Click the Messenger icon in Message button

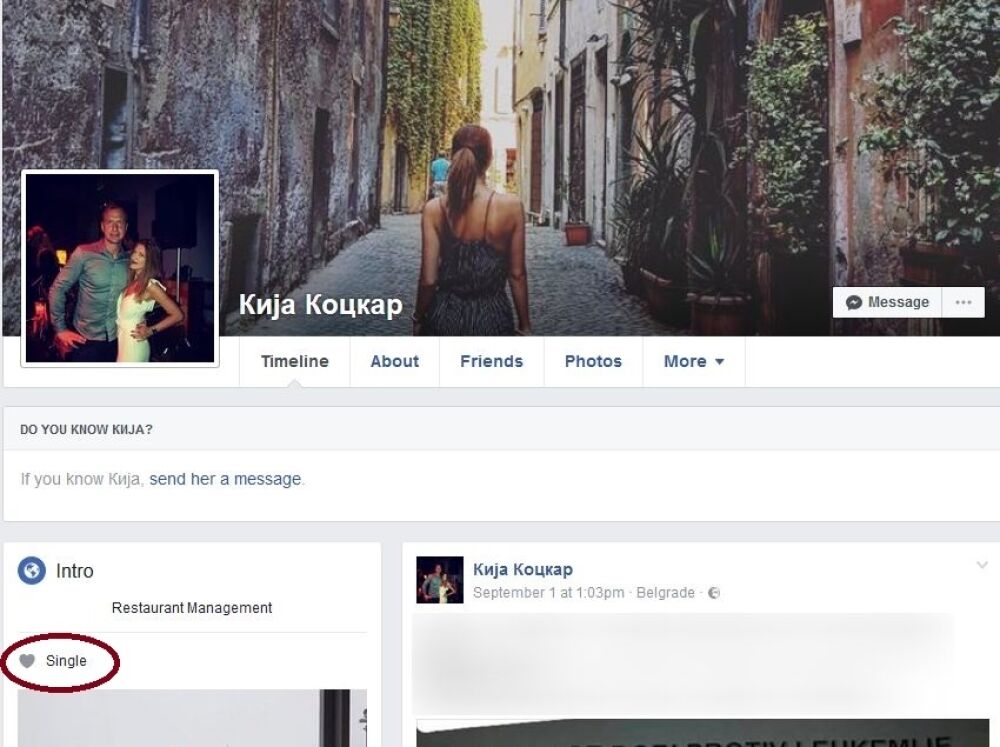point(853,302)
